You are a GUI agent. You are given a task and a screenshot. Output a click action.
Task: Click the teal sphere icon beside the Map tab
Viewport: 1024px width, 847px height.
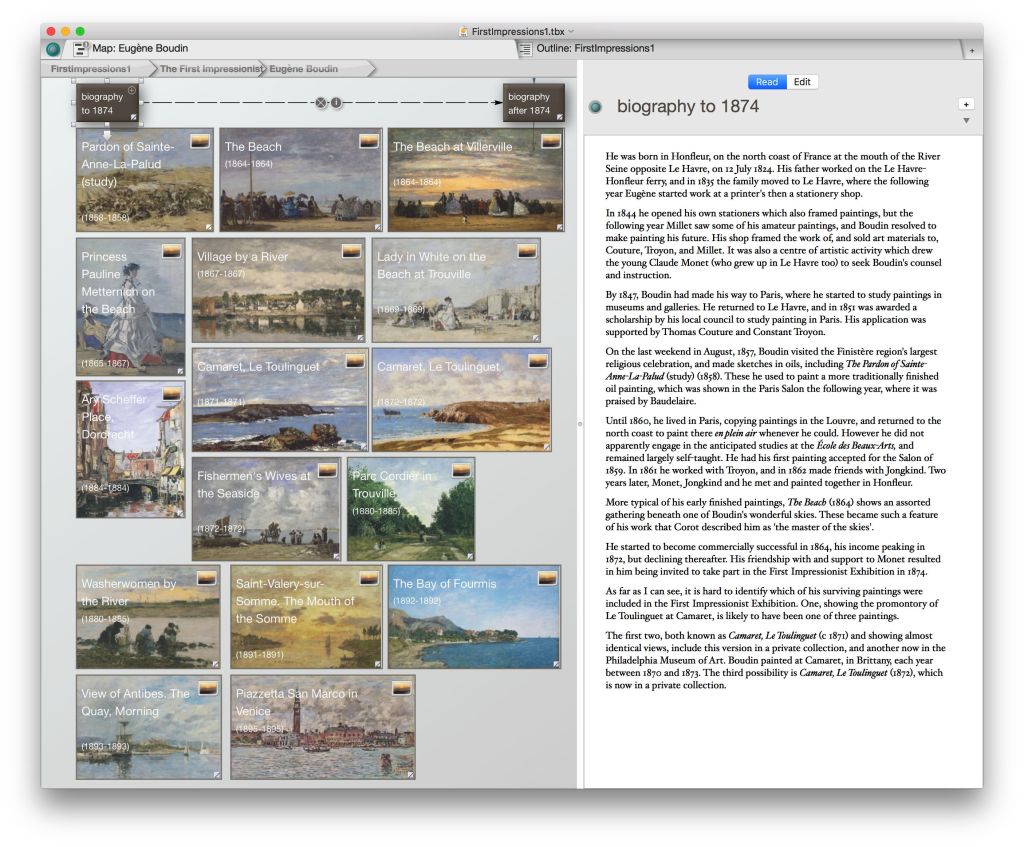(53, 49)
